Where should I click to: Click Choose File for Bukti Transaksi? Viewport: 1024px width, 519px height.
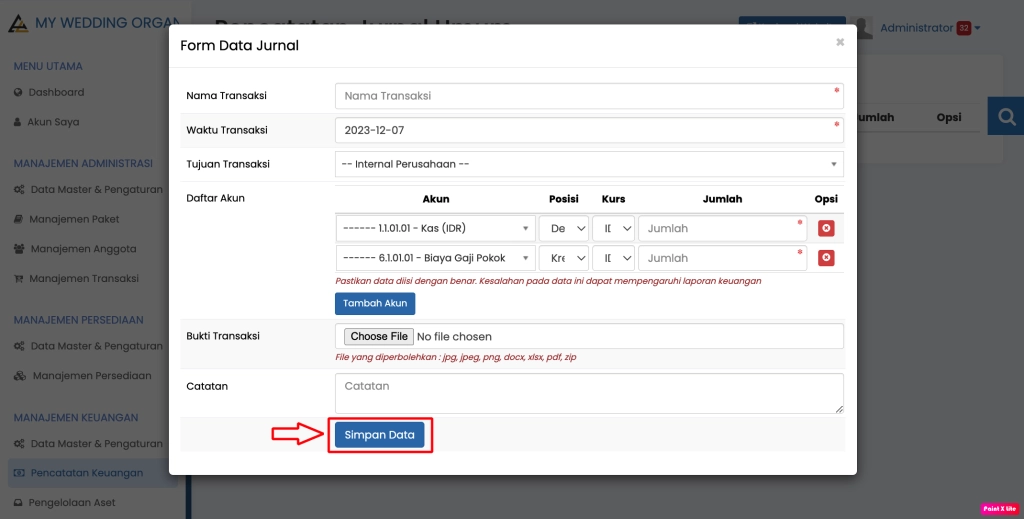379,337
